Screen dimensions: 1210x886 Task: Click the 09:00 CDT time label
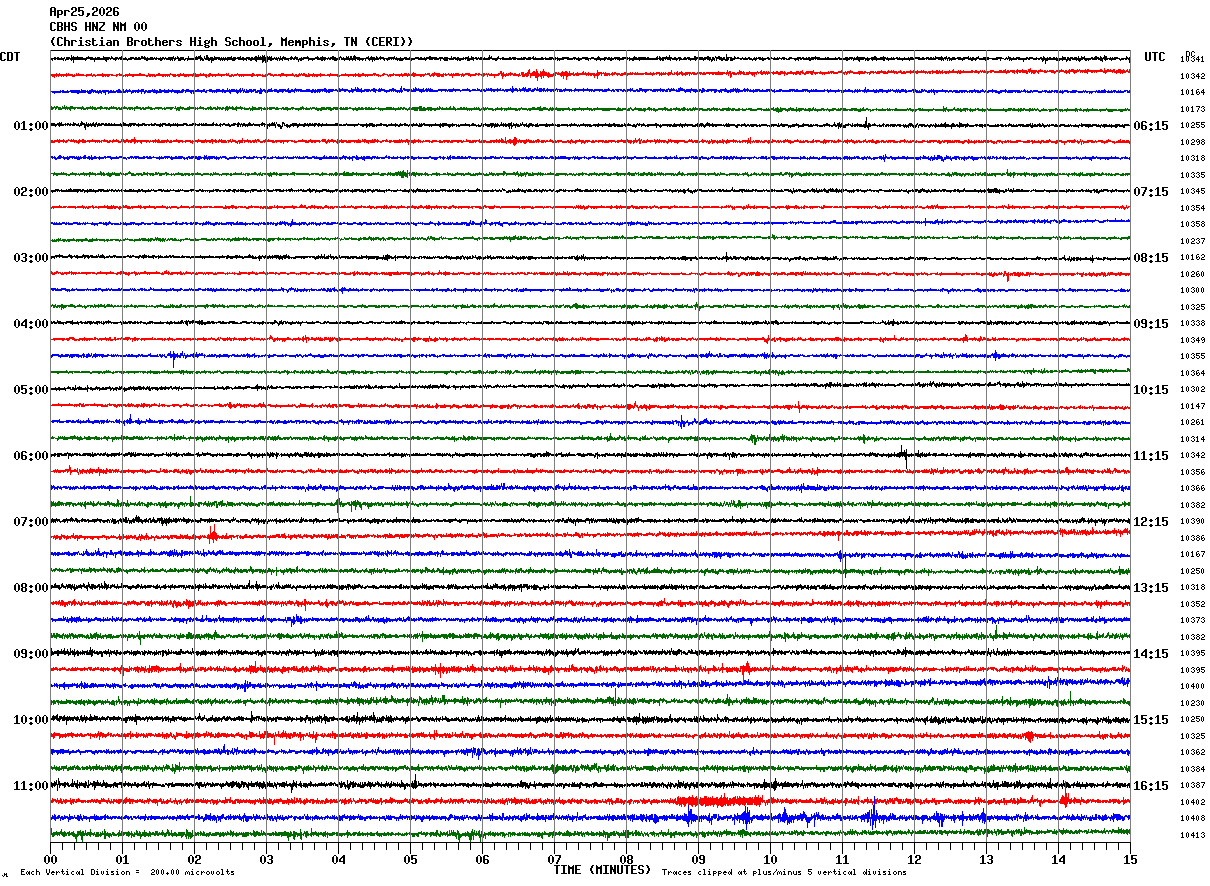pos(31,654)
